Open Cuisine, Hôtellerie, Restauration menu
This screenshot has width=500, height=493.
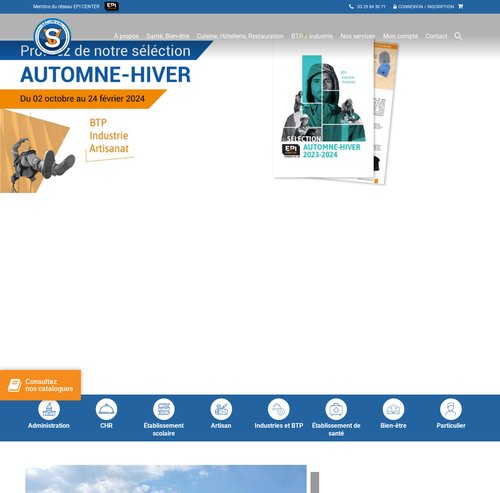[240, 36]
